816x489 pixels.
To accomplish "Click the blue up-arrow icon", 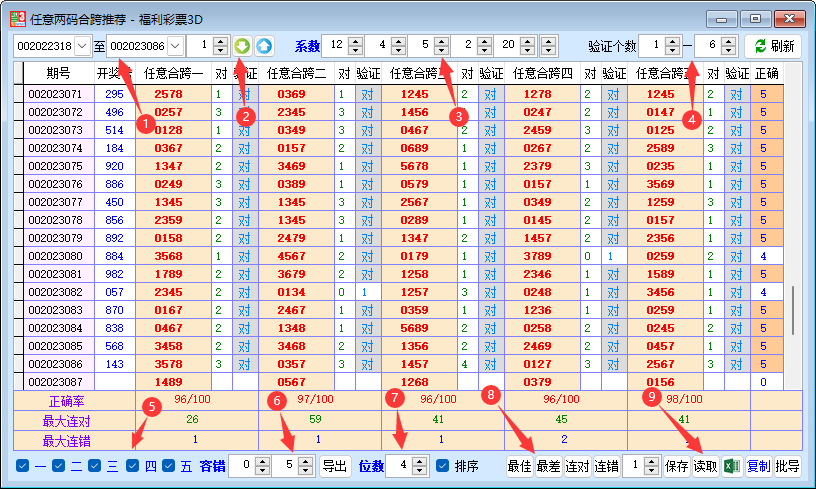I will click(x=263, y=46).
